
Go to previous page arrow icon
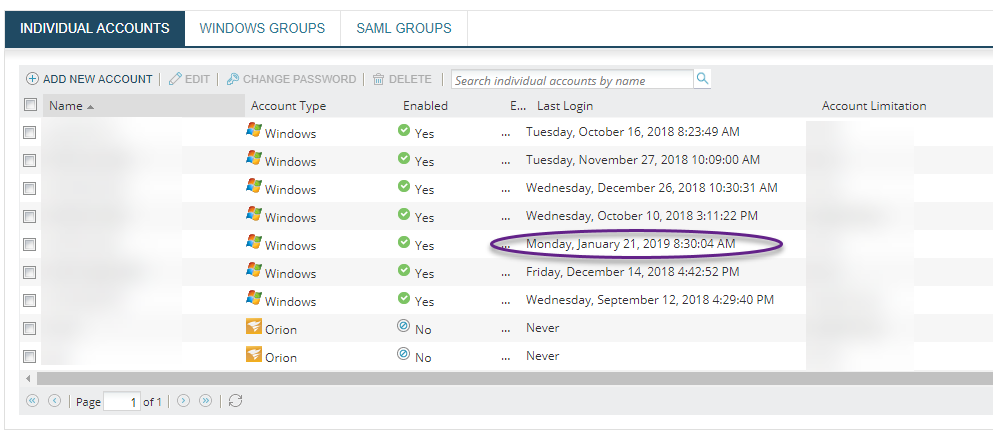pos(54,401)
